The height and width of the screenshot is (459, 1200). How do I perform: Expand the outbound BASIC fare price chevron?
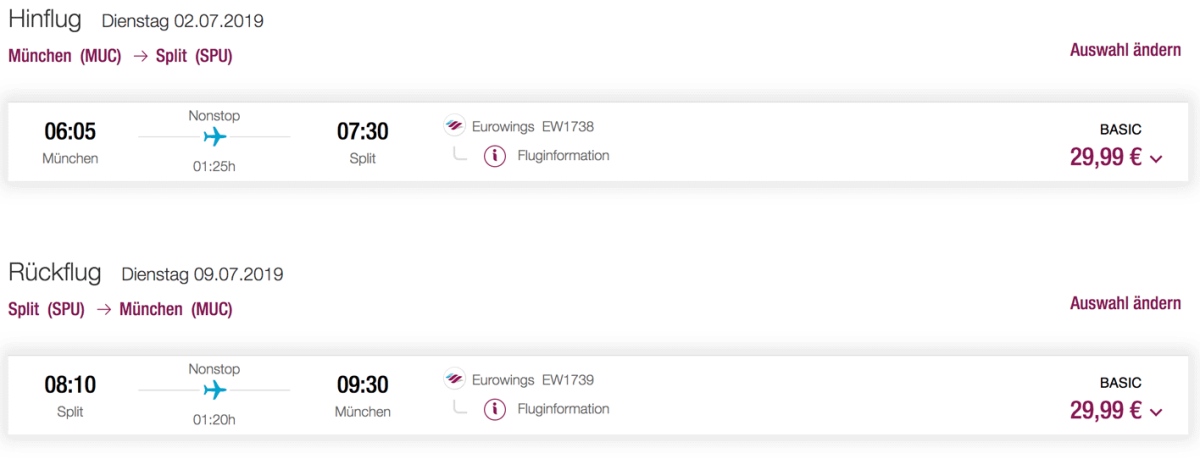click(1157, 159)
